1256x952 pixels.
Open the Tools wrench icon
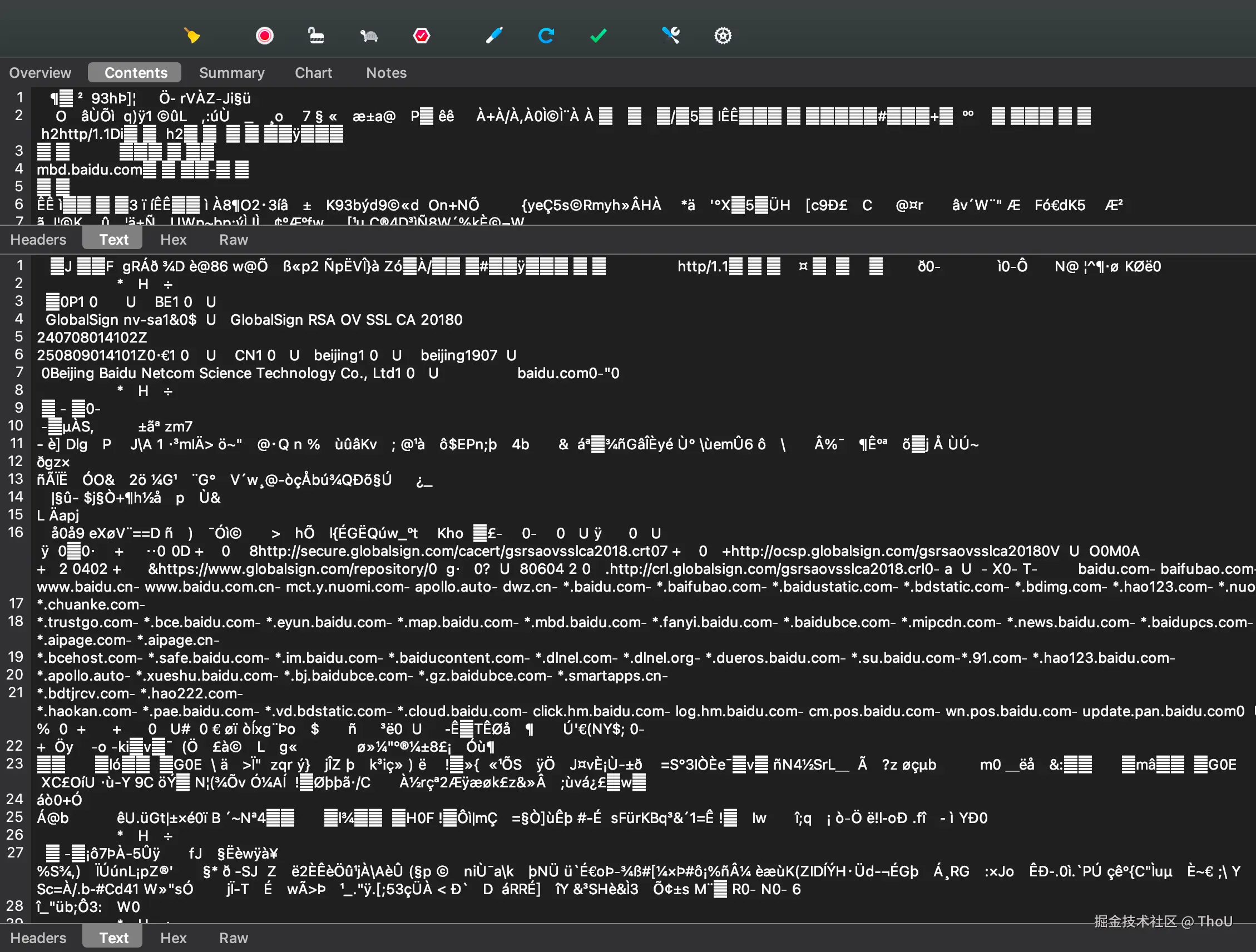671,36
